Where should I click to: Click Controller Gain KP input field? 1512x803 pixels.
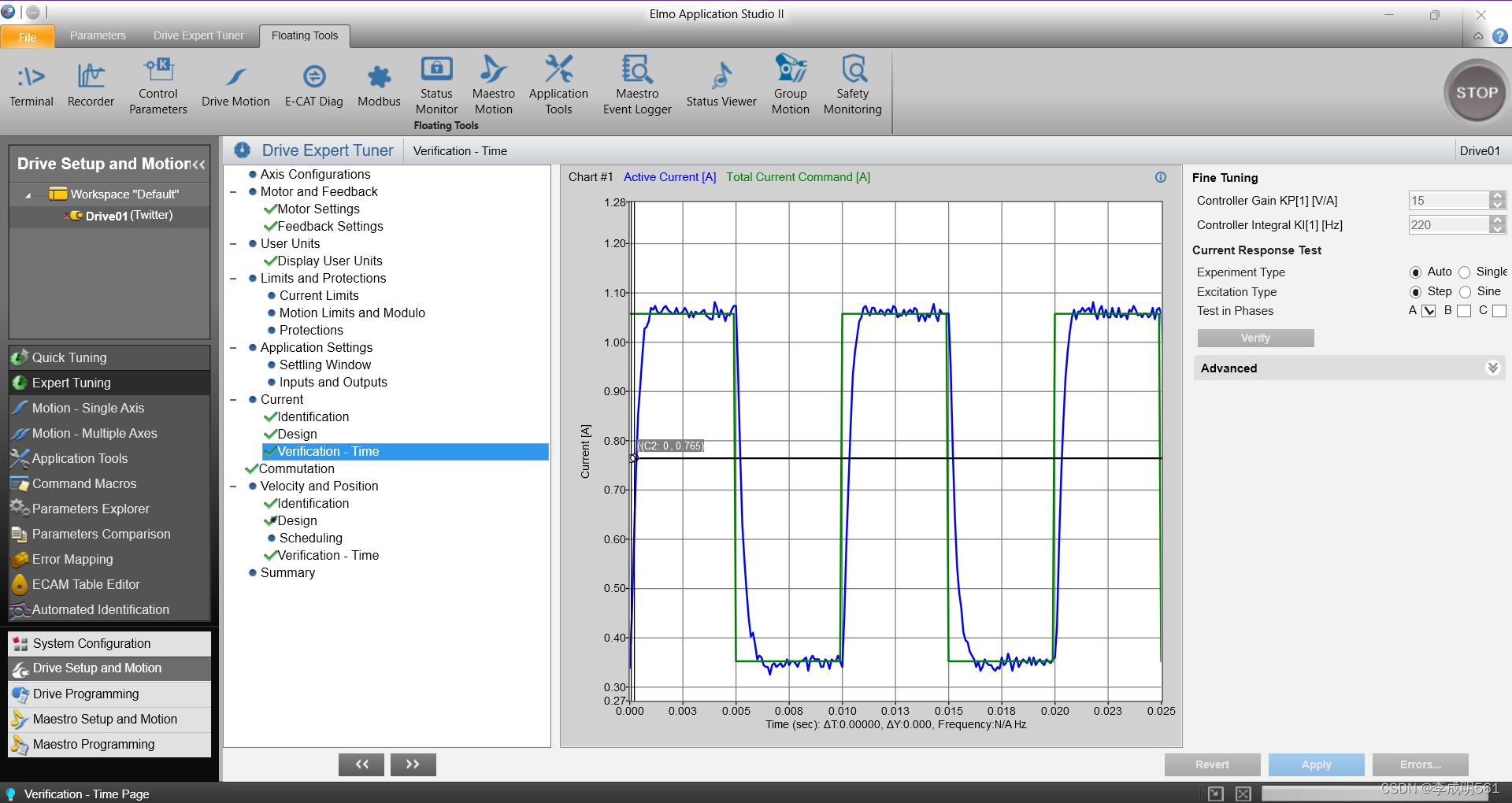pyautogui.click(x=1449, y=201)
